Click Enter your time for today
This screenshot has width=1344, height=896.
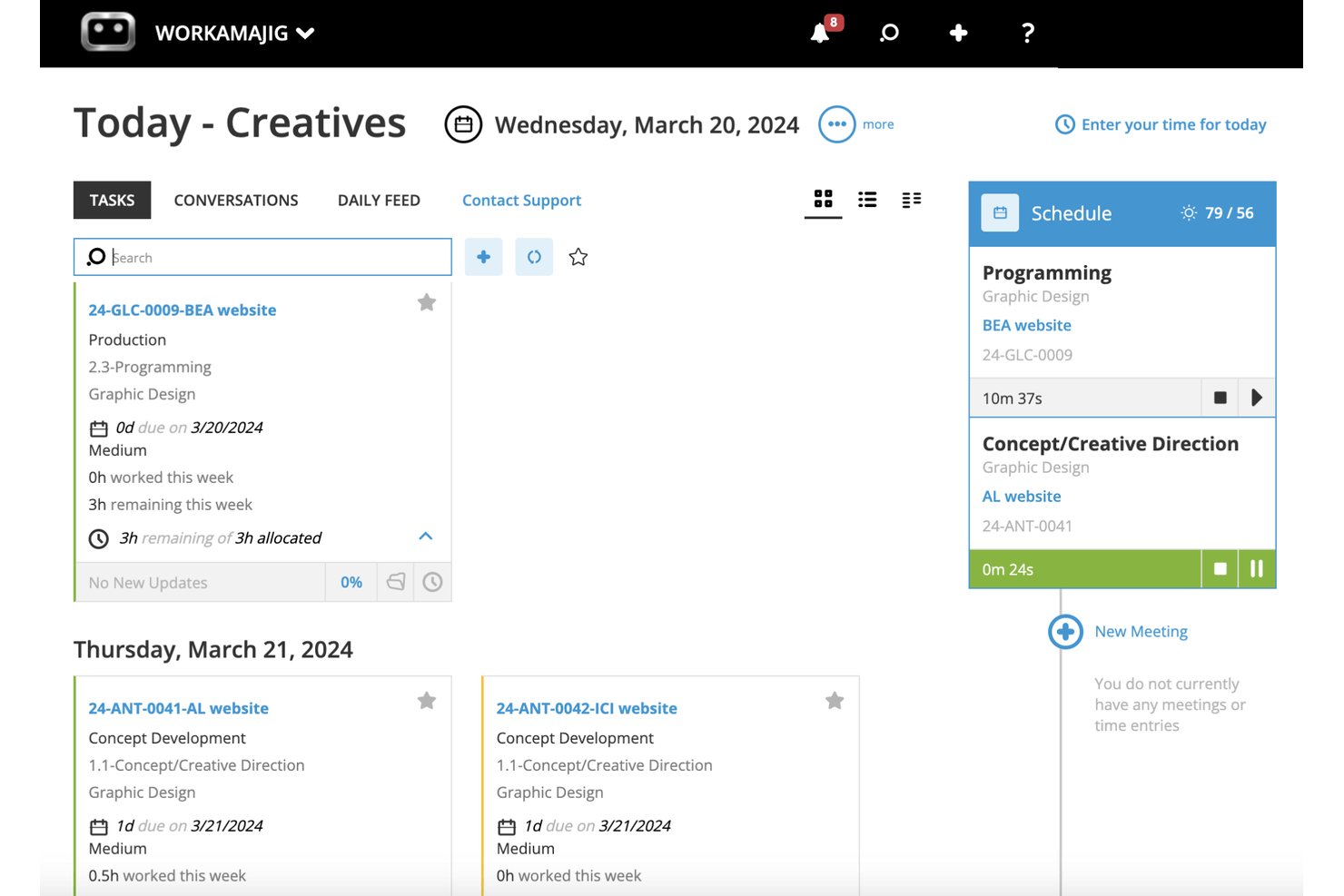(x=1161, y=124)
